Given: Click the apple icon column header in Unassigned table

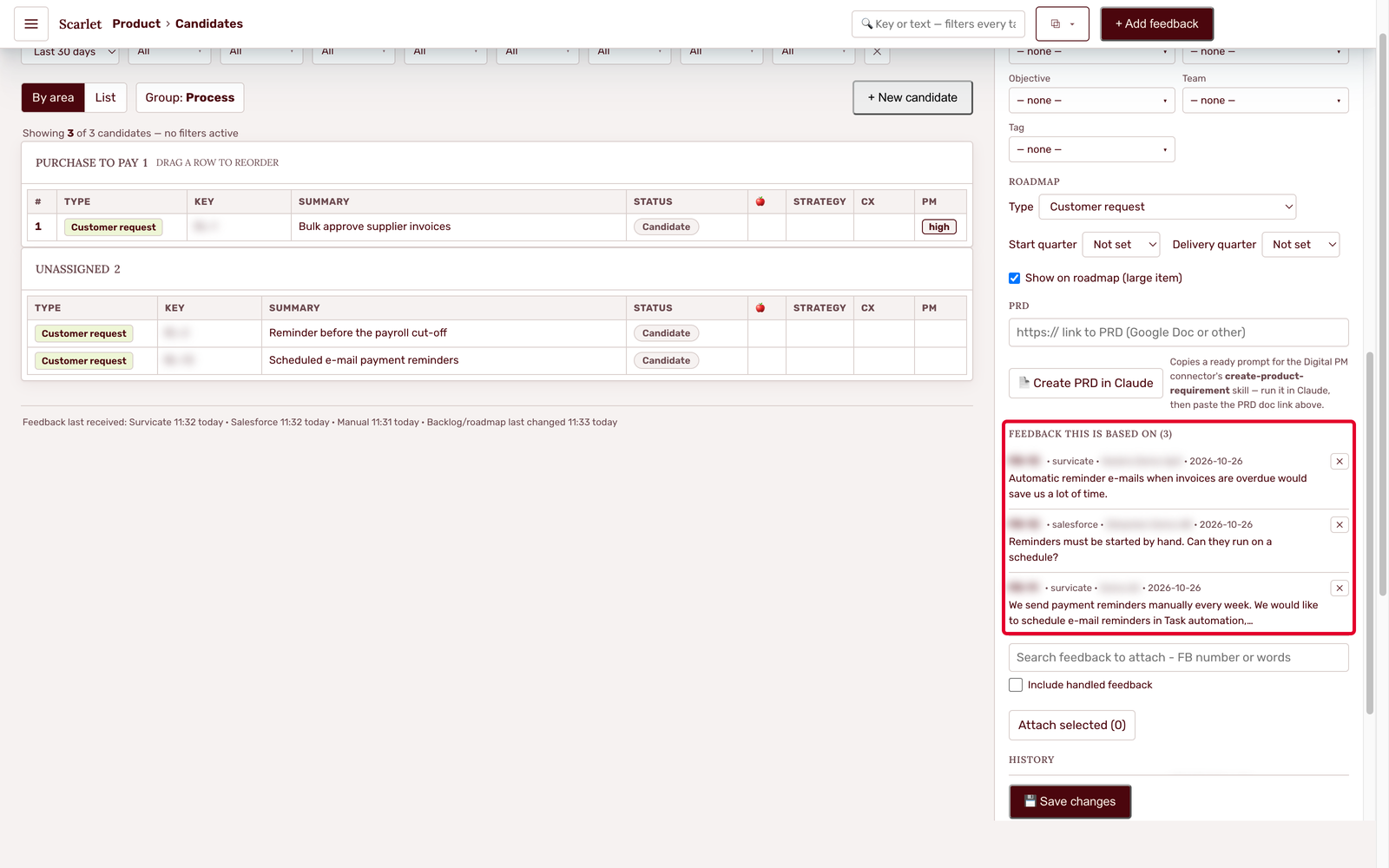Looking at the screenshot, I should pyautogui.click(x=760, y=308).
